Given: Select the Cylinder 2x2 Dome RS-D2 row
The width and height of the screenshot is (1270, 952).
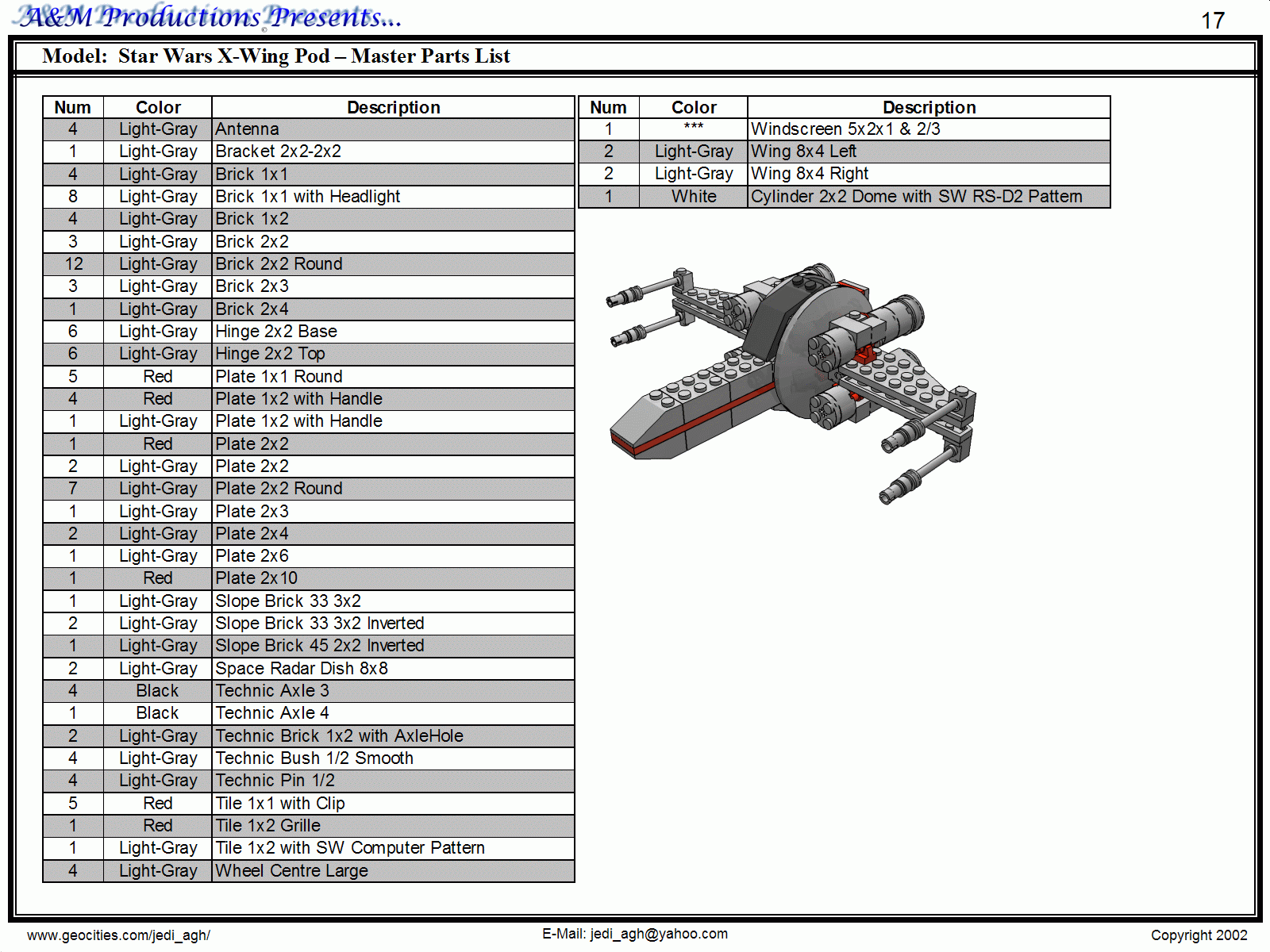Looking at the screenshot, I should coord(845,197).
